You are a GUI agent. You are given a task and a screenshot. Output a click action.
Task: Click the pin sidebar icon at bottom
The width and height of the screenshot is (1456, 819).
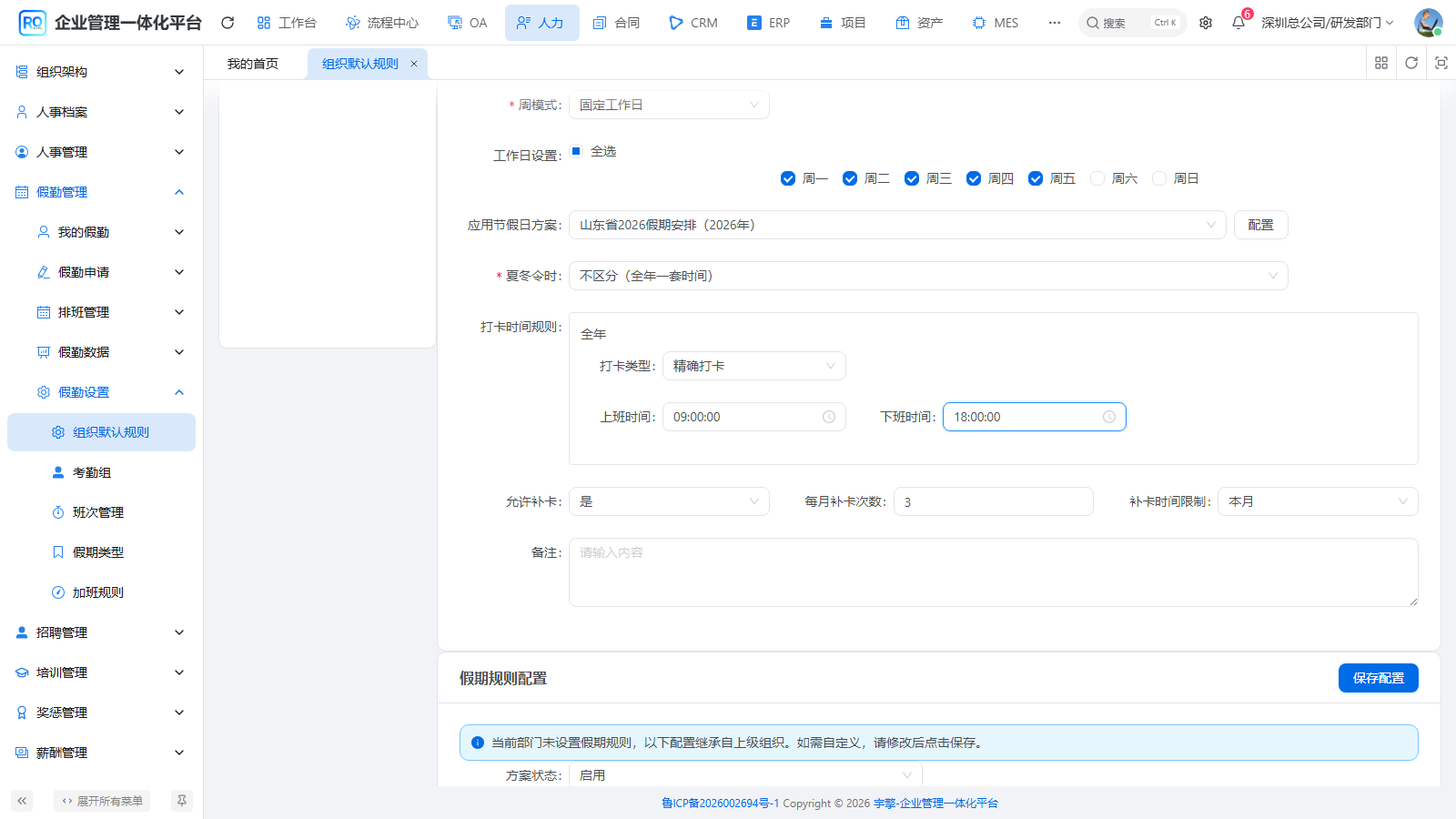pyautogui.click(x=182, y=801)
